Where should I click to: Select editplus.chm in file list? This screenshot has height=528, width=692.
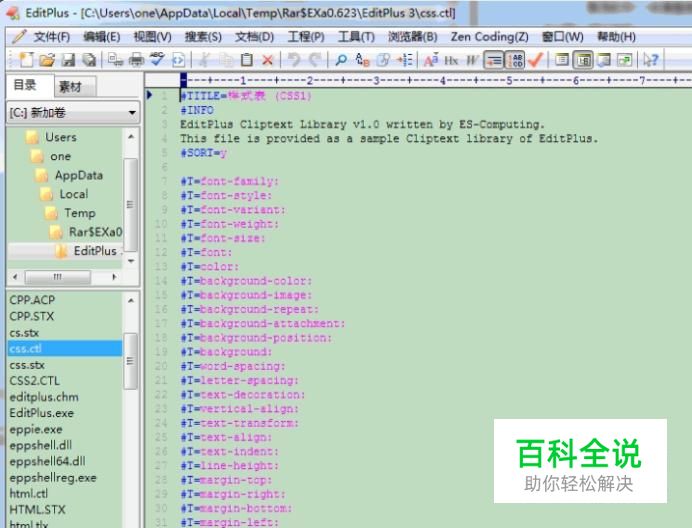44,397
